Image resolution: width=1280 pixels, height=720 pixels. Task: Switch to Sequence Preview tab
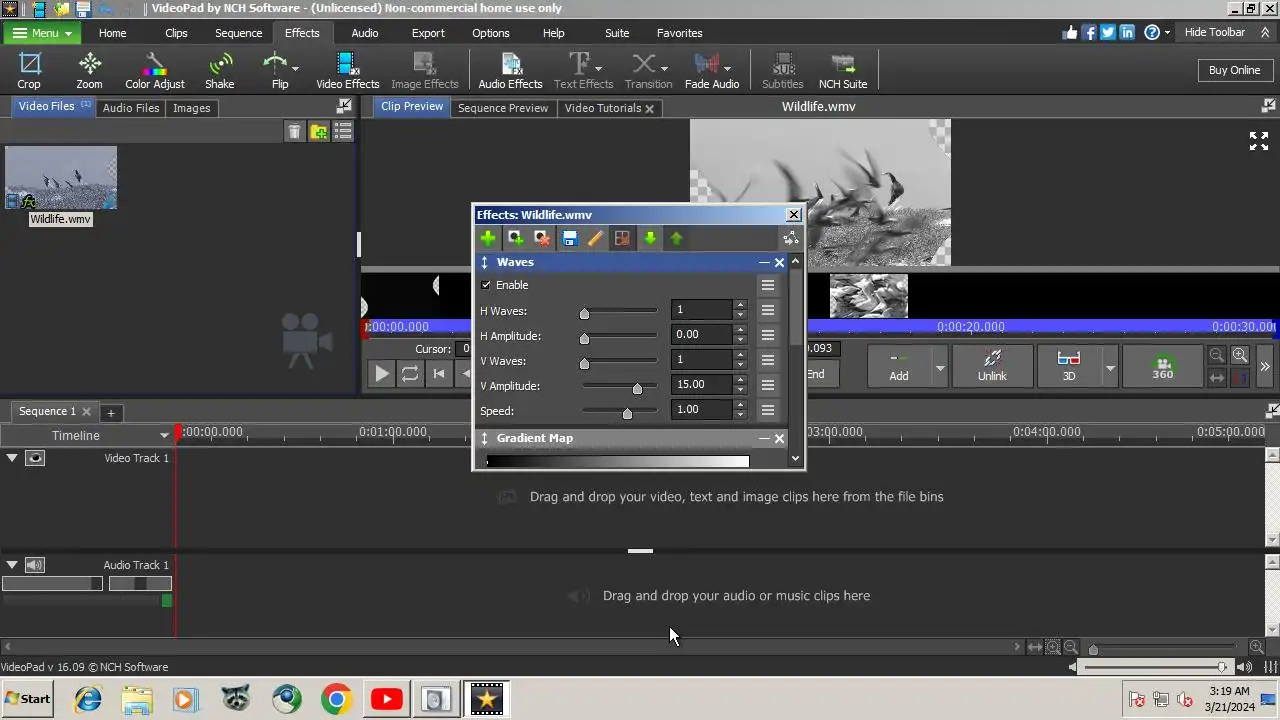pyautogui.click(x=503, y=108)
